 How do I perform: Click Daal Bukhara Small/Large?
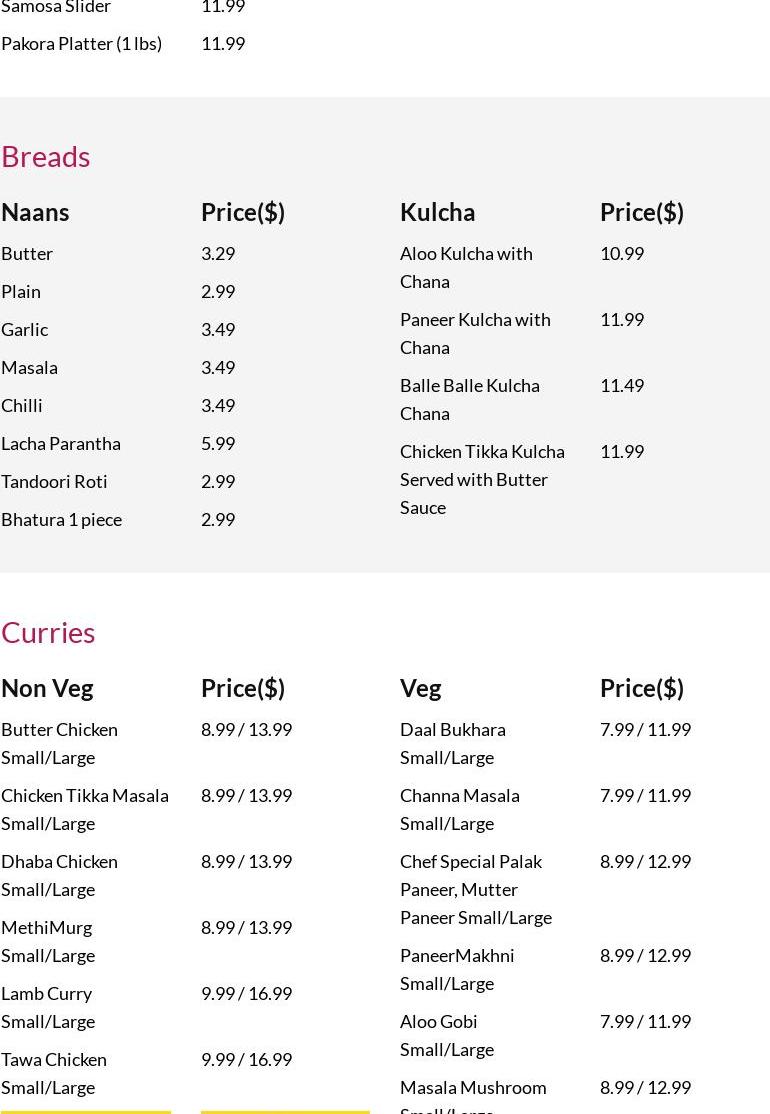pos(453,743)
